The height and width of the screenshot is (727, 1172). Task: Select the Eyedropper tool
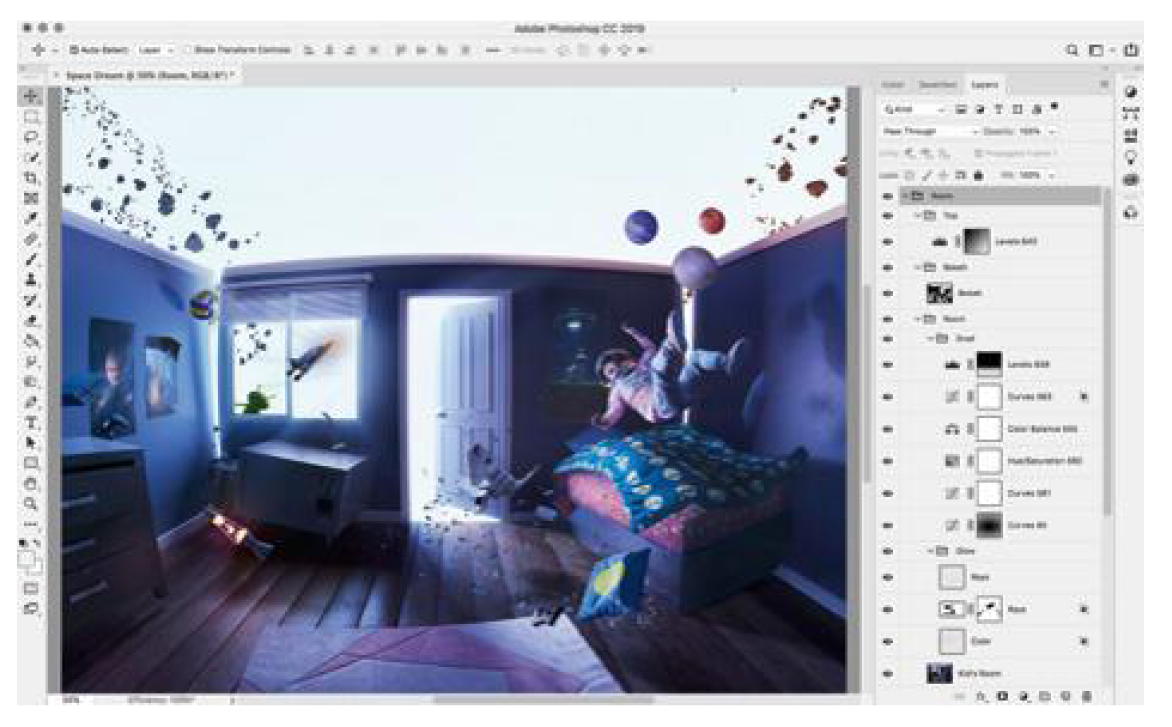[x=31, y=218]
